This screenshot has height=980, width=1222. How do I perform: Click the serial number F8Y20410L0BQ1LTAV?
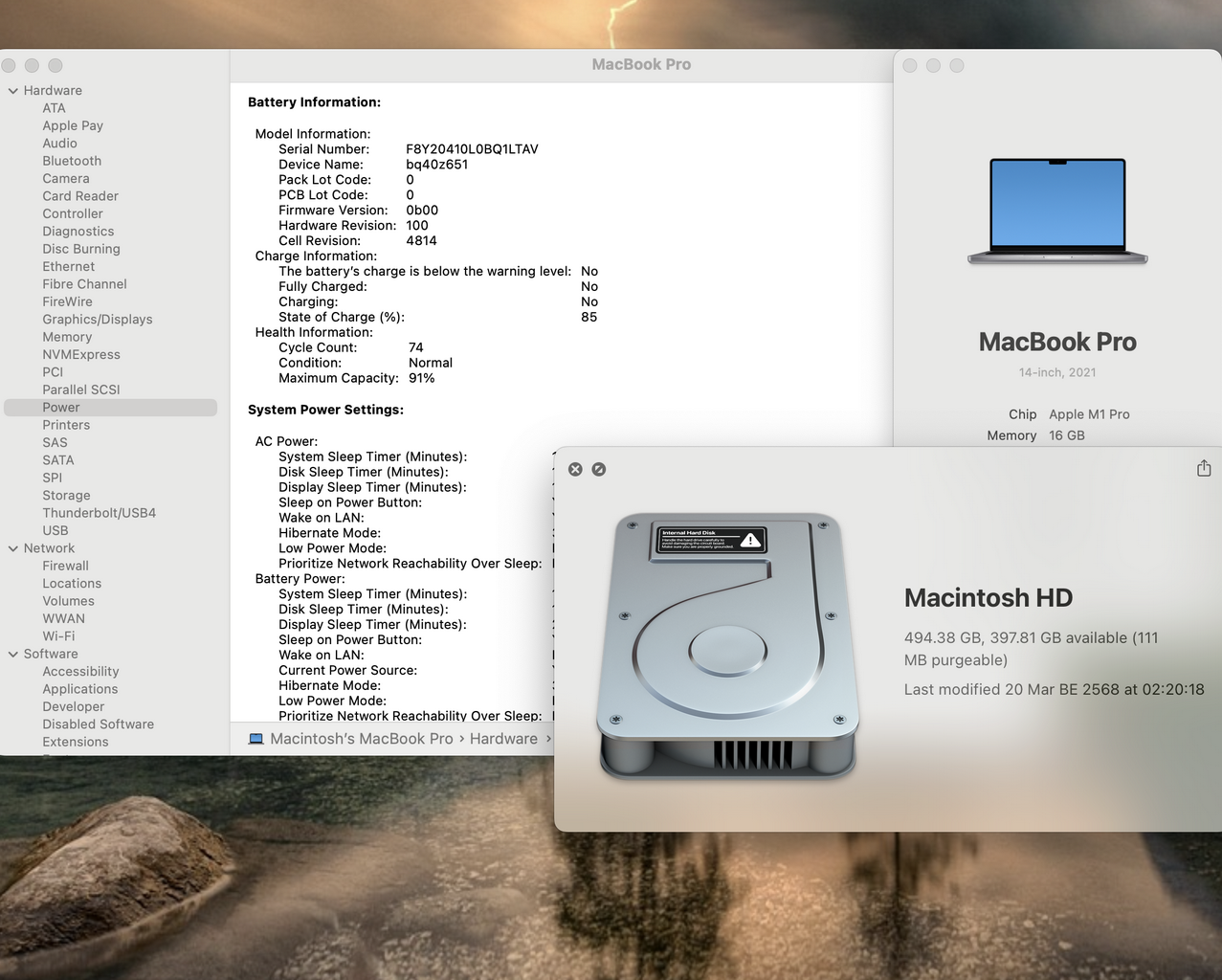[x=472, y=149]
